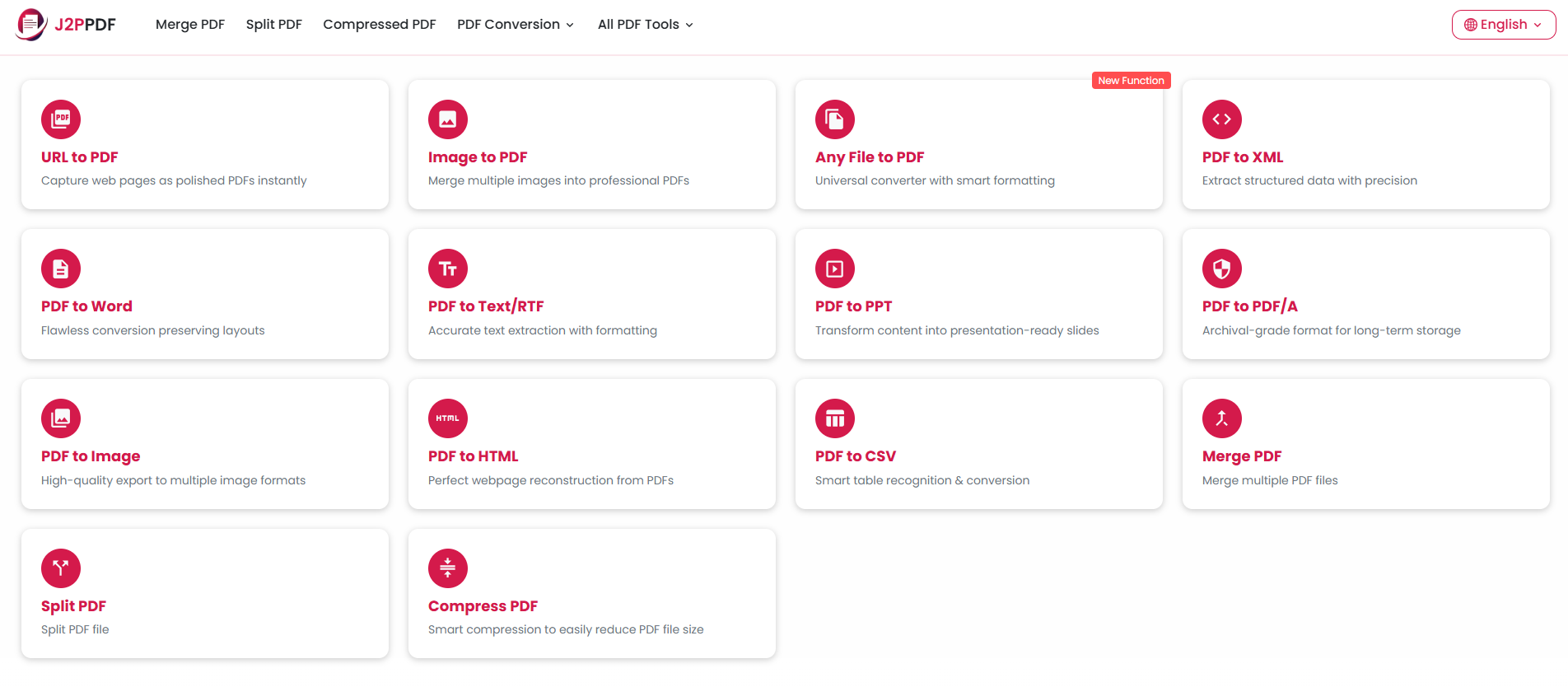
Task: Click the globe icon beside English
Action: coord(1470,25)
